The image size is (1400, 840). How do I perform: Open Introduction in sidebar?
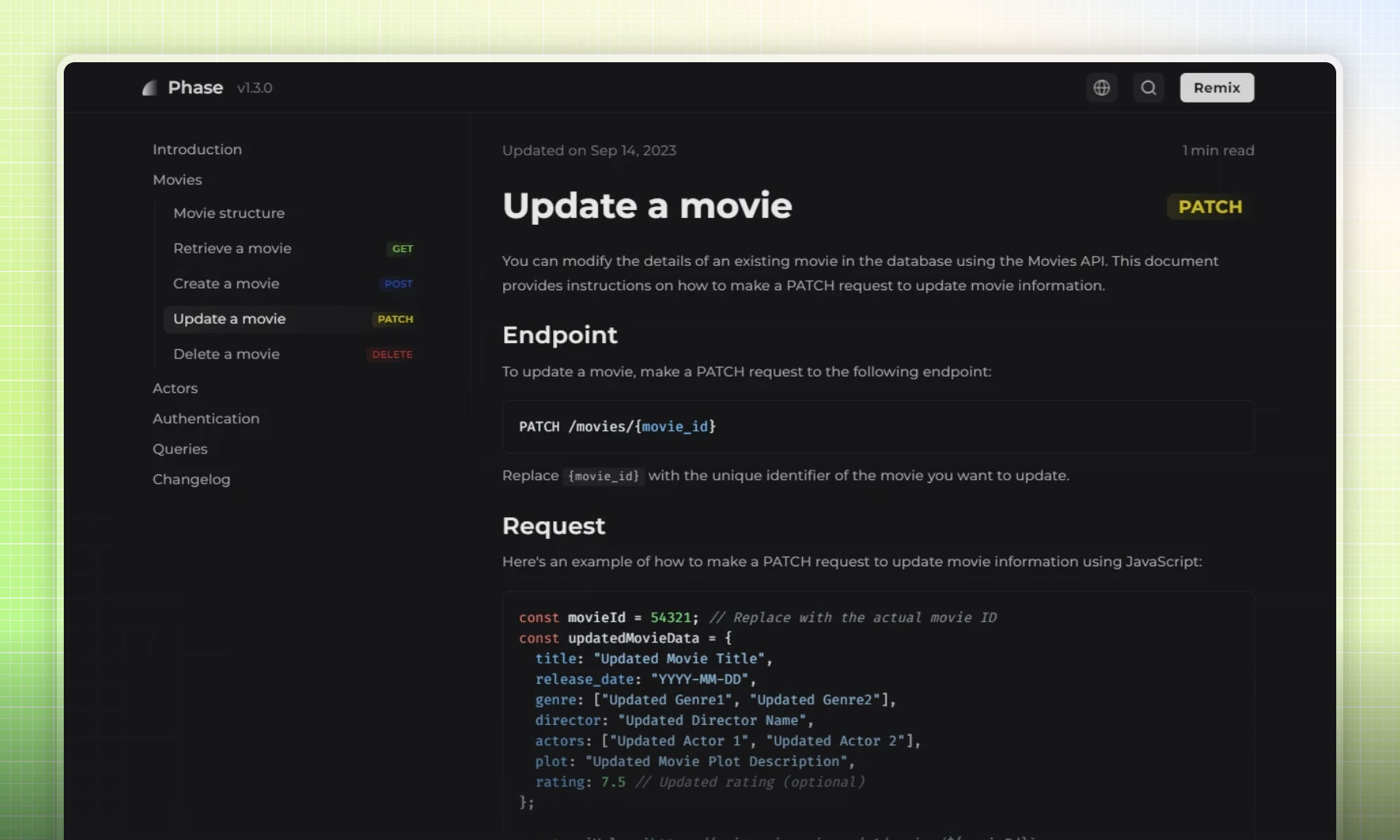(x=197, y=149)
